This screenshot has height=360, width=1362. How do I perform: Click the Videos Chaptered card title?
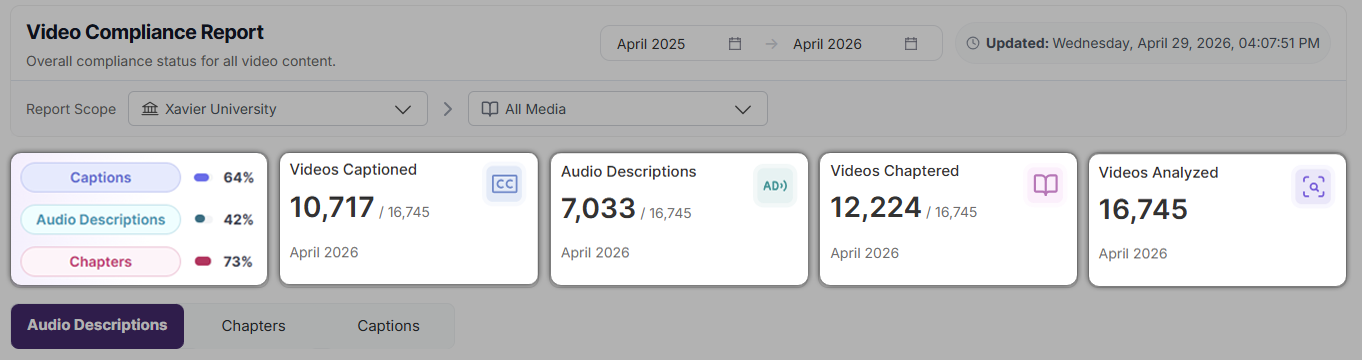point(895,171)
